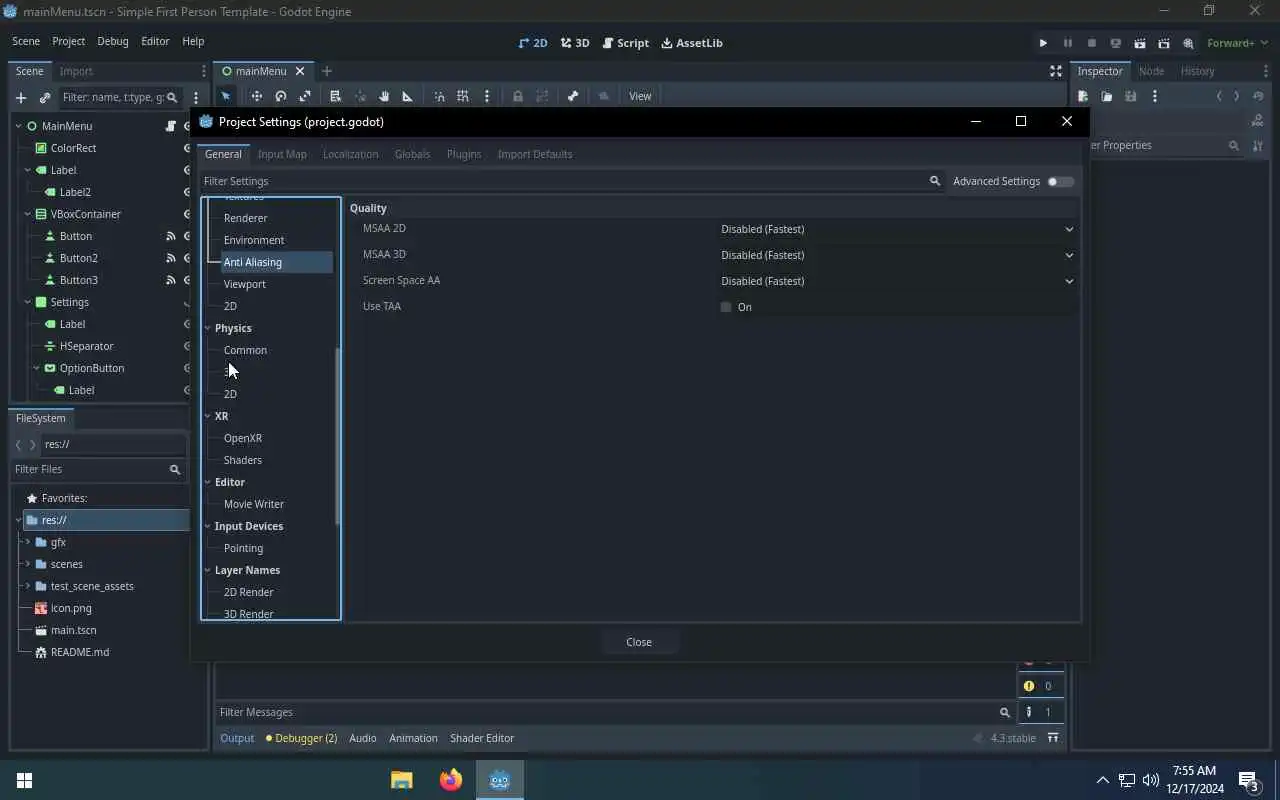
Task: Activate the Ruler Mode tool
Action: 408,96
